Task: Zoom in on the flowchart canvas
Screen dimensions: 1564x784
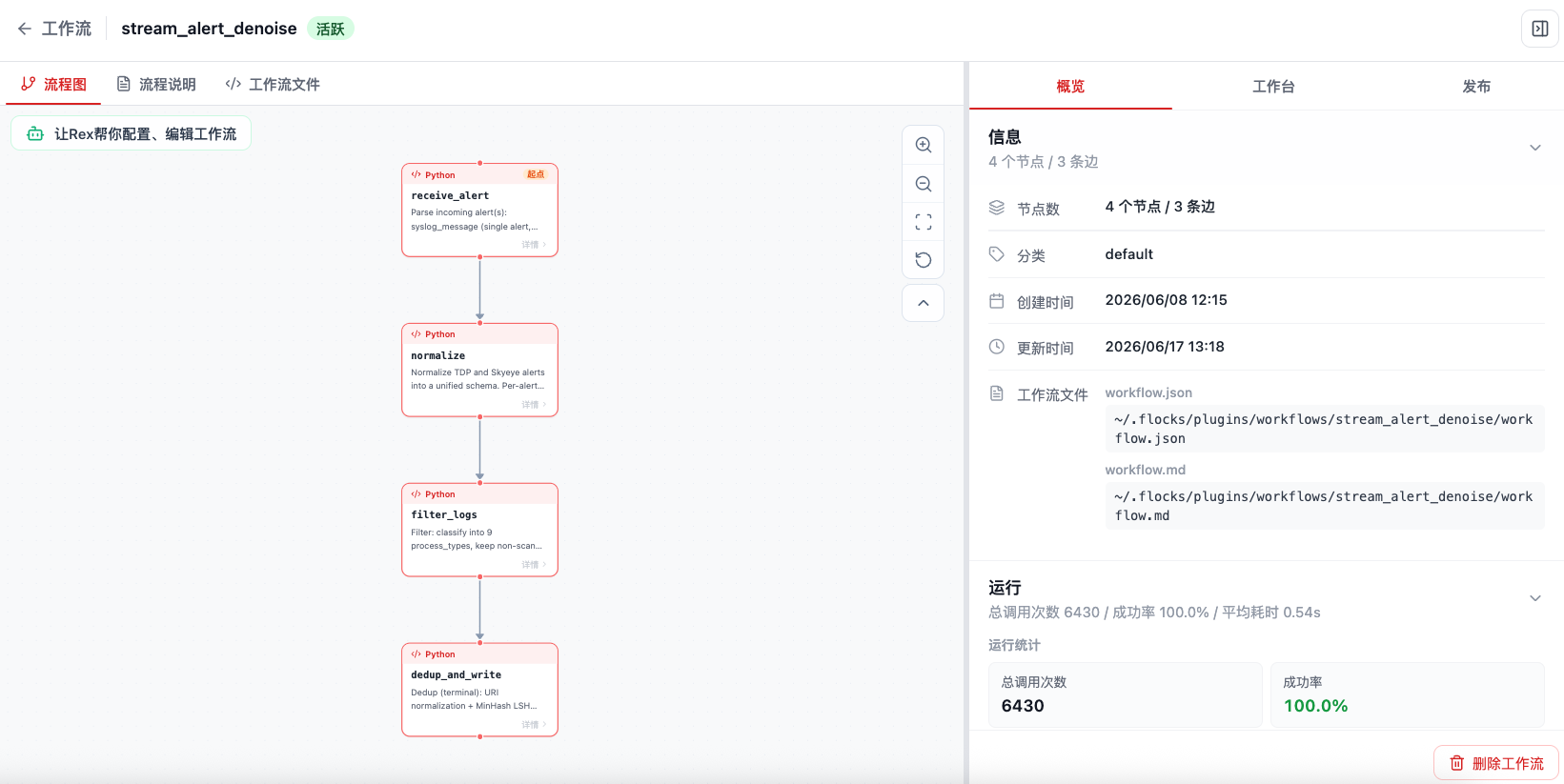Action: coord(924,145)
